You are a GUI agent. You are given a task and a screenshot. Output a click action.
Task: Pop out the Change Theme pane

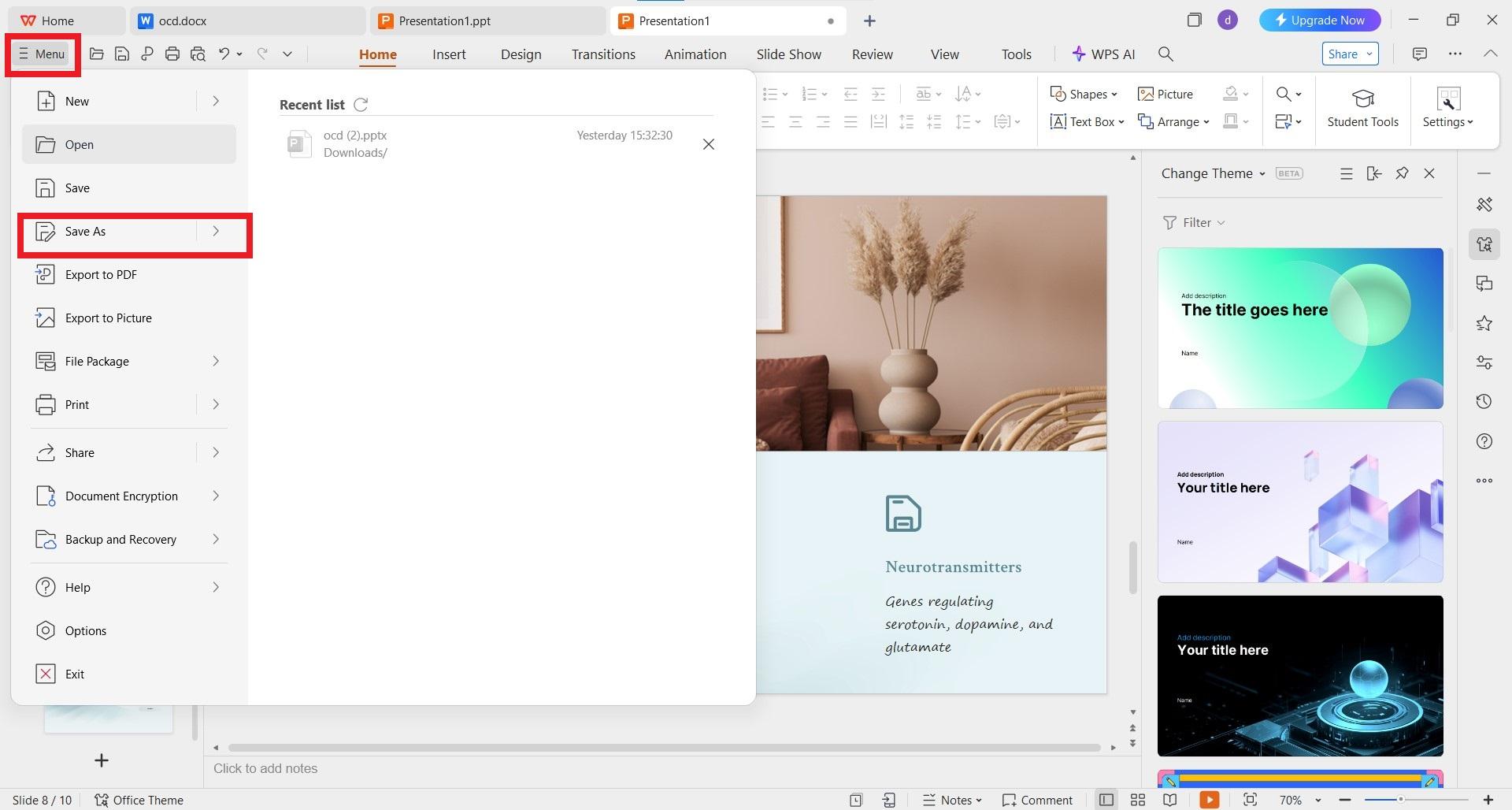pos(1374,173)
